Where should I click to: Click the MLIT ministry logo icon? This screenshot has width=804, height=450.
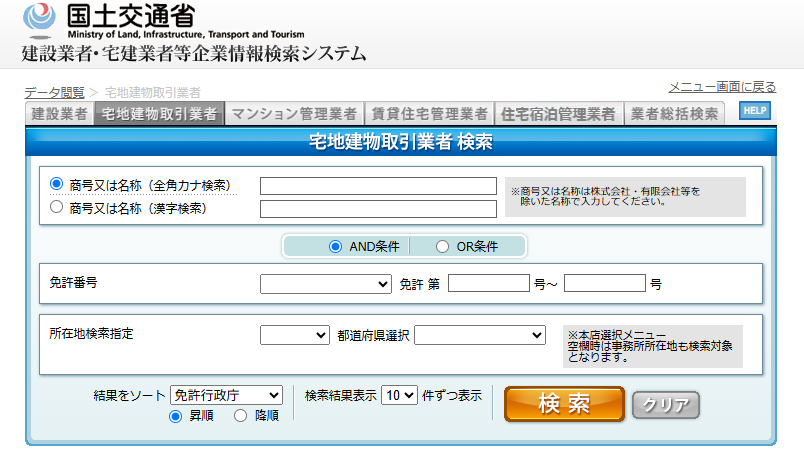pos(39,21)
